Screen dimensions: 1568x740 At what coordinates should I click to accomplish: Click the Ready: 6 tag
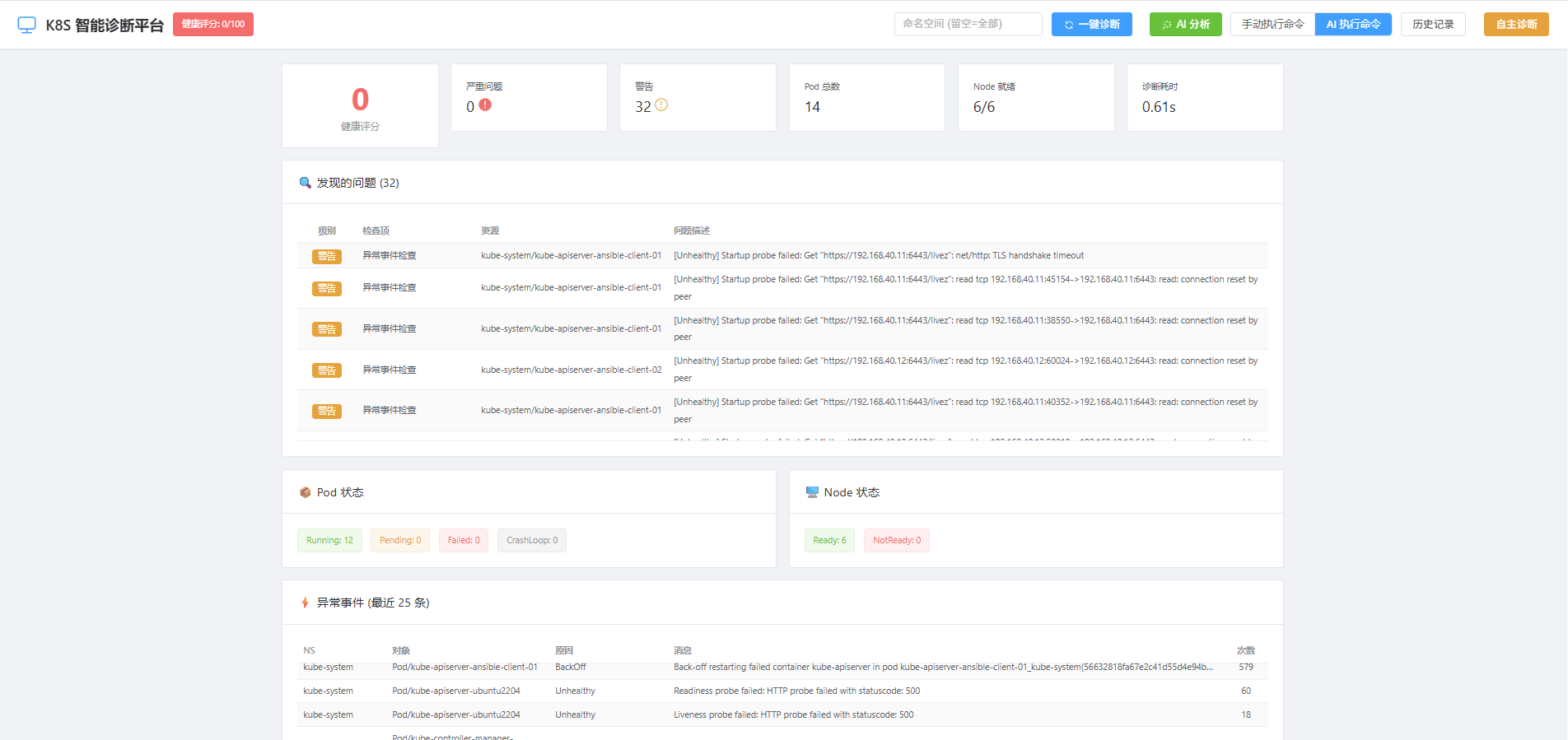tap(829, 541)
